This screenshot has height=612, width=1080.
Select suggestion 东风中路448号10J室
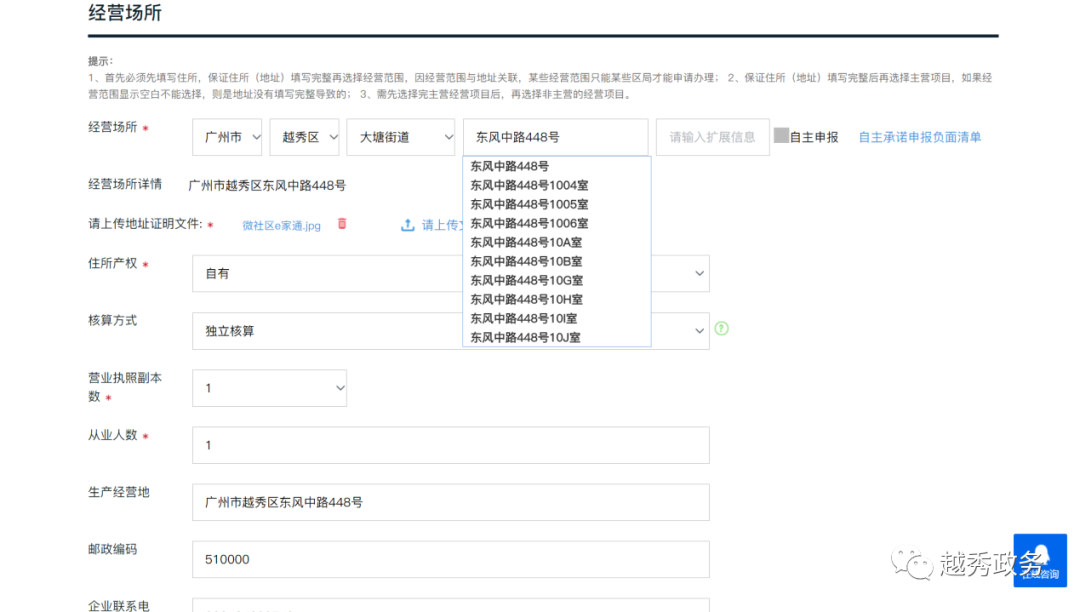click(525, 337)
